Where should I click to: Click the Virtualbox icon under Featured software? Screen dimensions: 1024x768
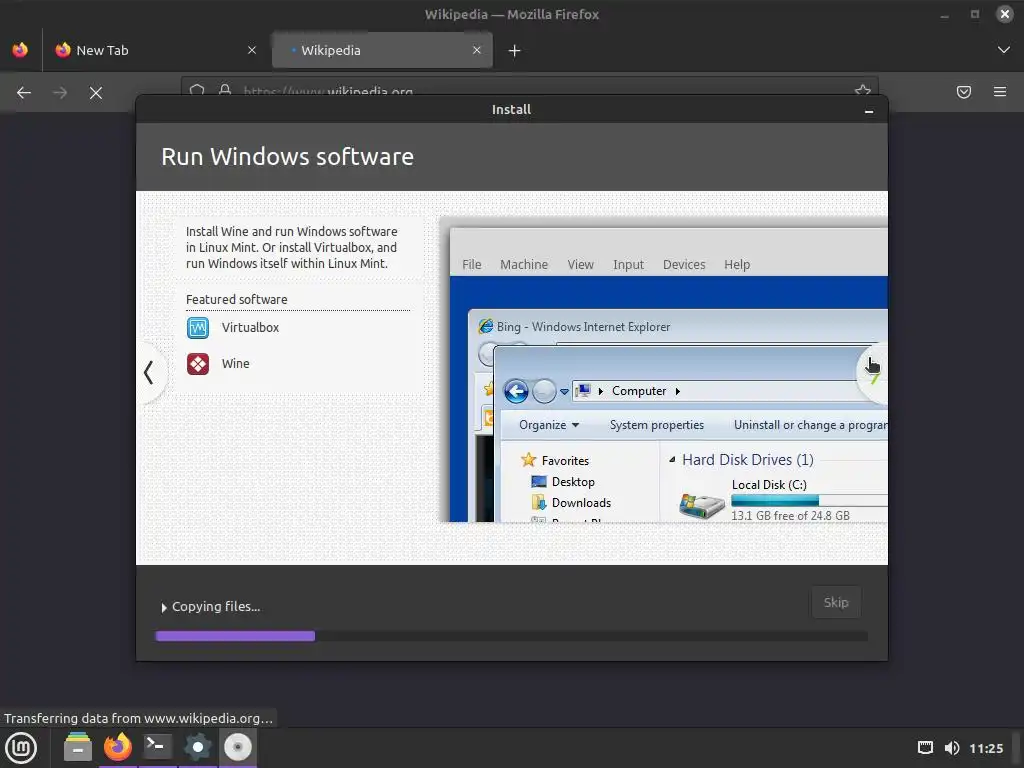coord(198,328)
